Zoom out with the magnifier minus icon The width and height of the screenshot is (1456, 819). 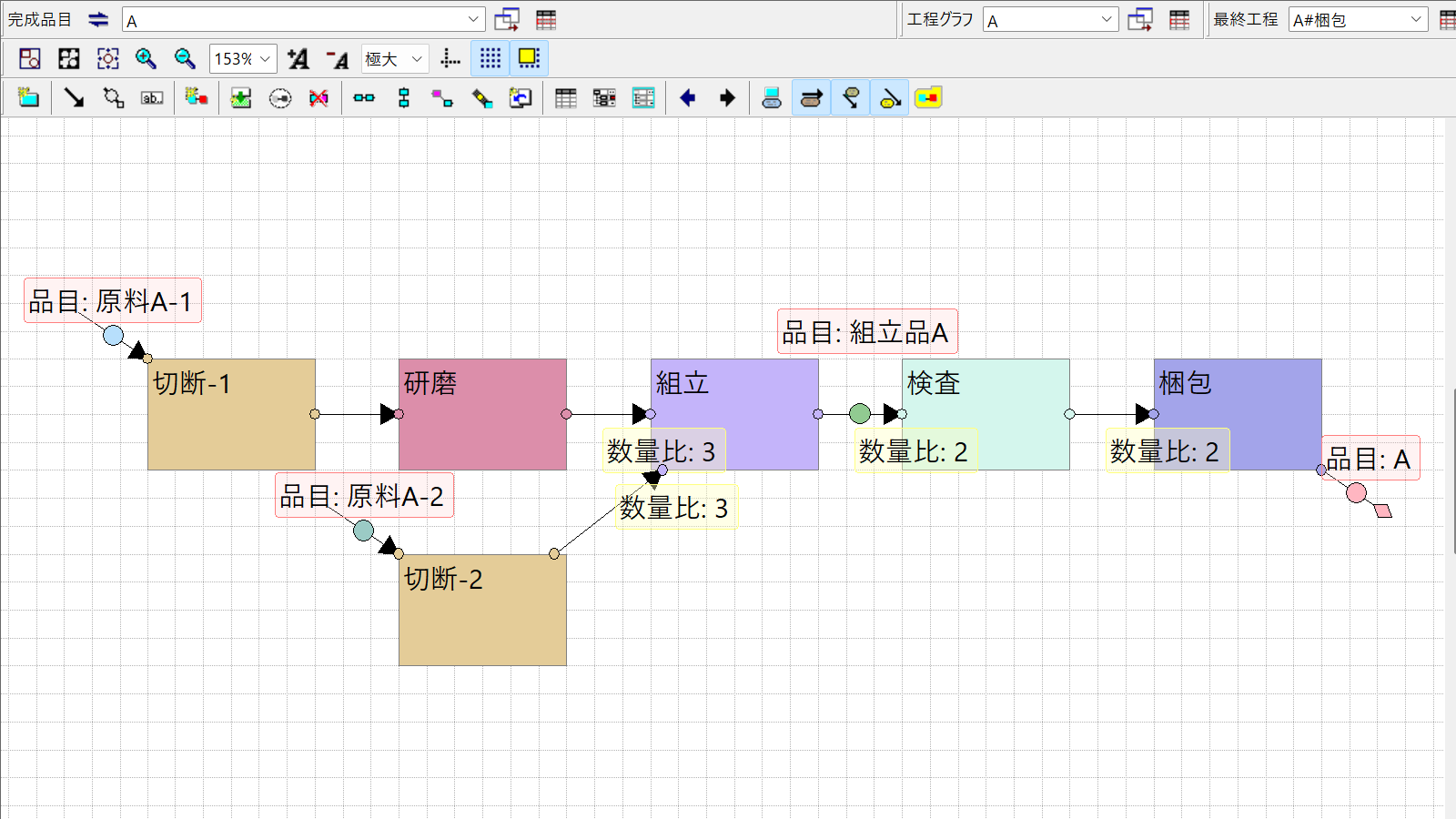pos(185,59)
